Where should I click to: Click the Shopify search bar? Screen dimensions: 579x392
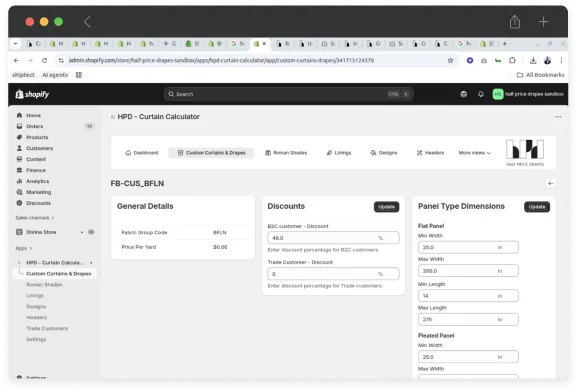[288, 94]
